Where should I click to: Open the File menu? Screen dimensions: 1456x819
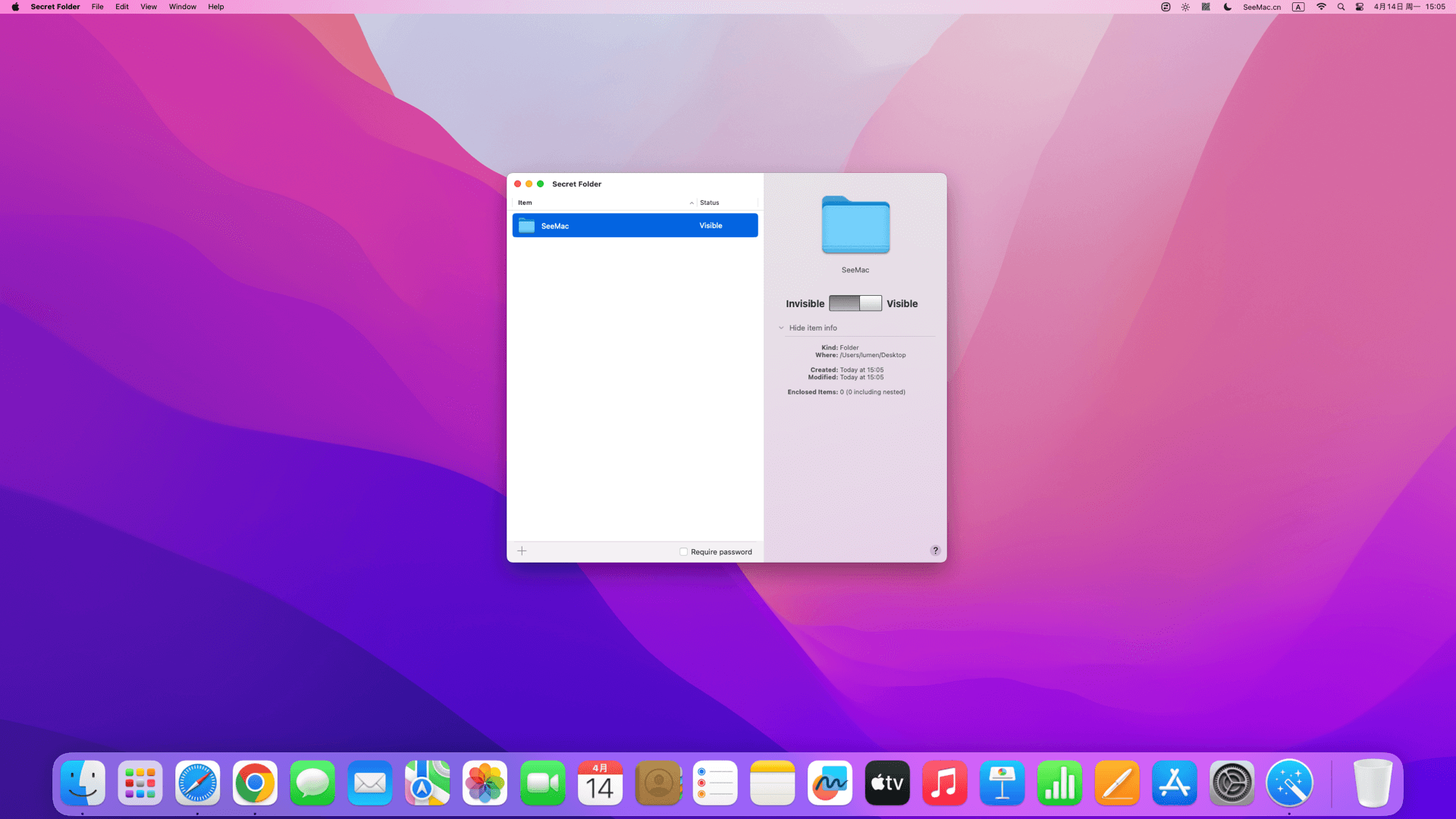click(97, 7)
